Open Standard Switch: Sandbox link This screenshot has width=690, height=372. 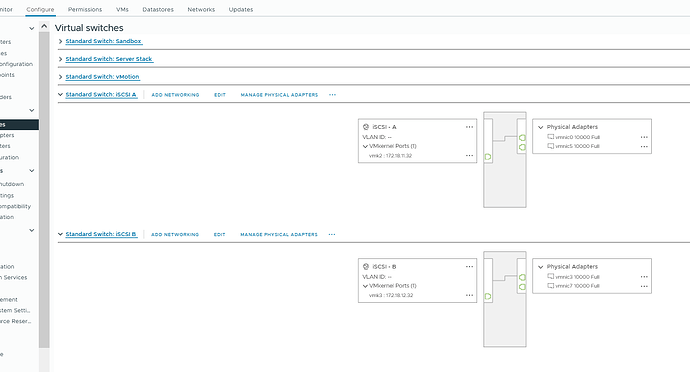click(x=103, y=41)
